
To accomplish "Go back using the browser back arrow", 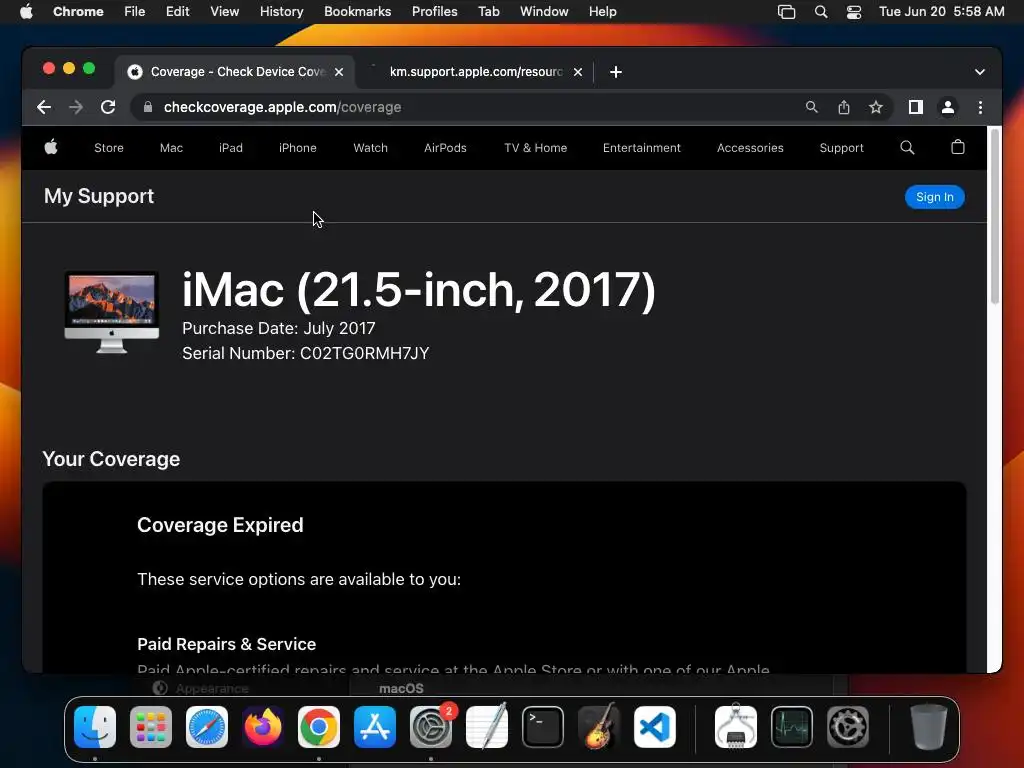I will (44, 107).
